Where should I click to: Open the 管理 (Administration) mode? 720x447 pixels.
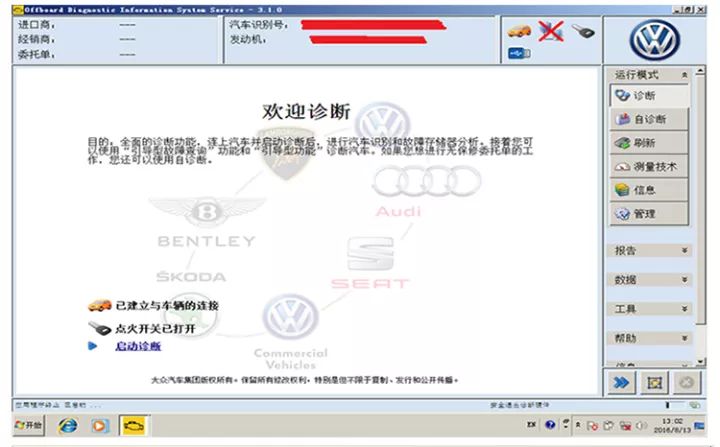649,214
